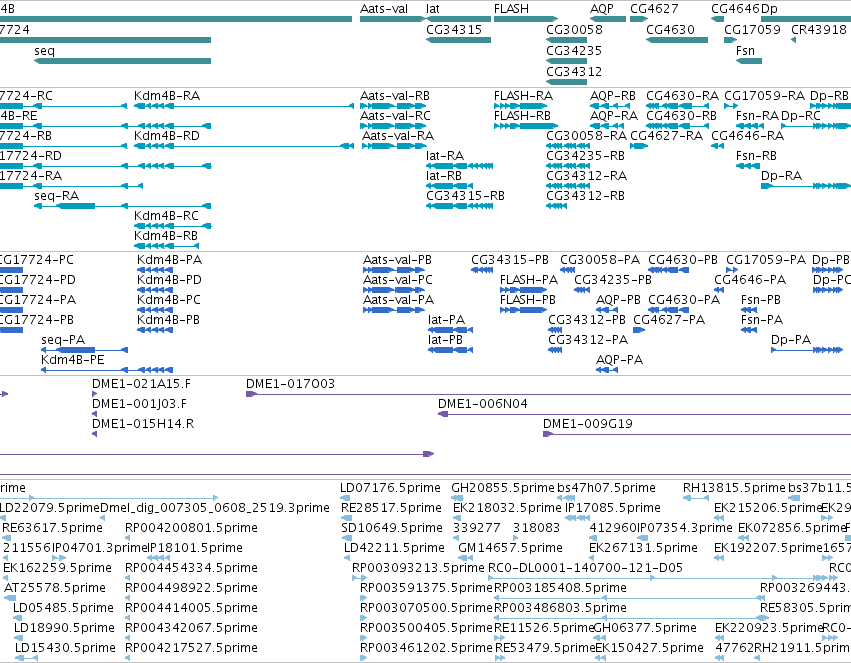Viewport: 851px width, 663px height.
Task: Select transcript Kdm4B-RD
Action: tap(244, 146)
